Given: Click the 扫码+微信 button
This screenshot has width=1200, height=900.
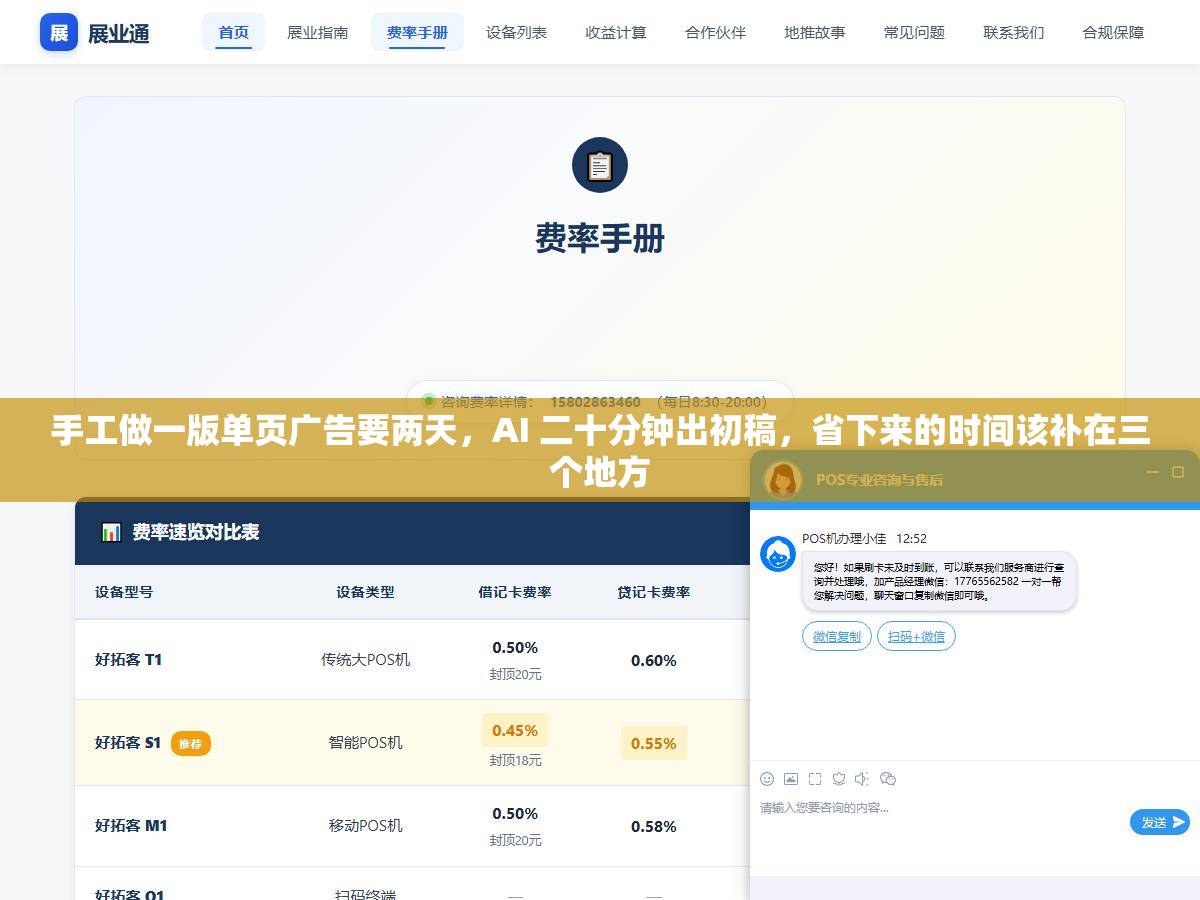Looking at the screenshot, I should (x=916, y=636).
